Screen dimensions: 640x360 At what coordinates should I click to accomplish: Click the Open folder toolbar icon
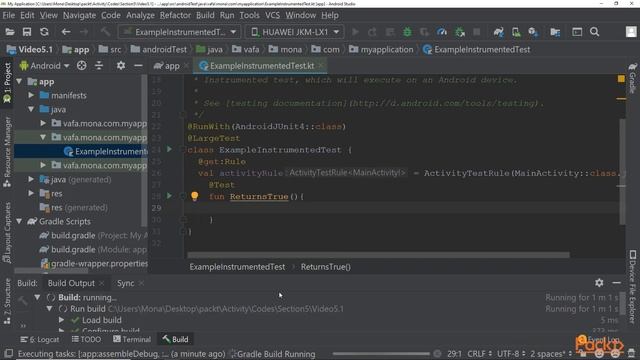[9, 32]
